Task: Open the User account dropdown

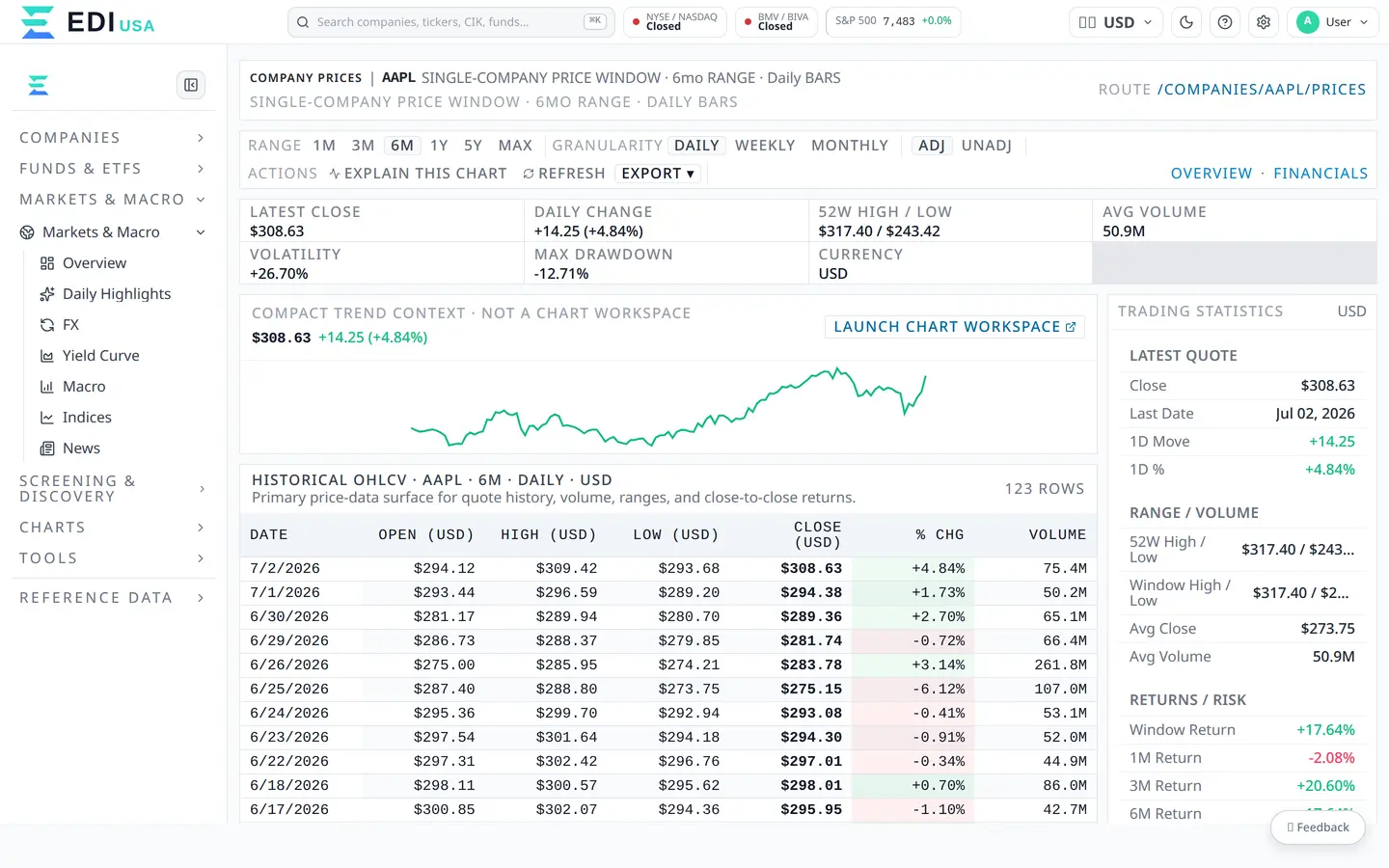Action: (1333, 22)
